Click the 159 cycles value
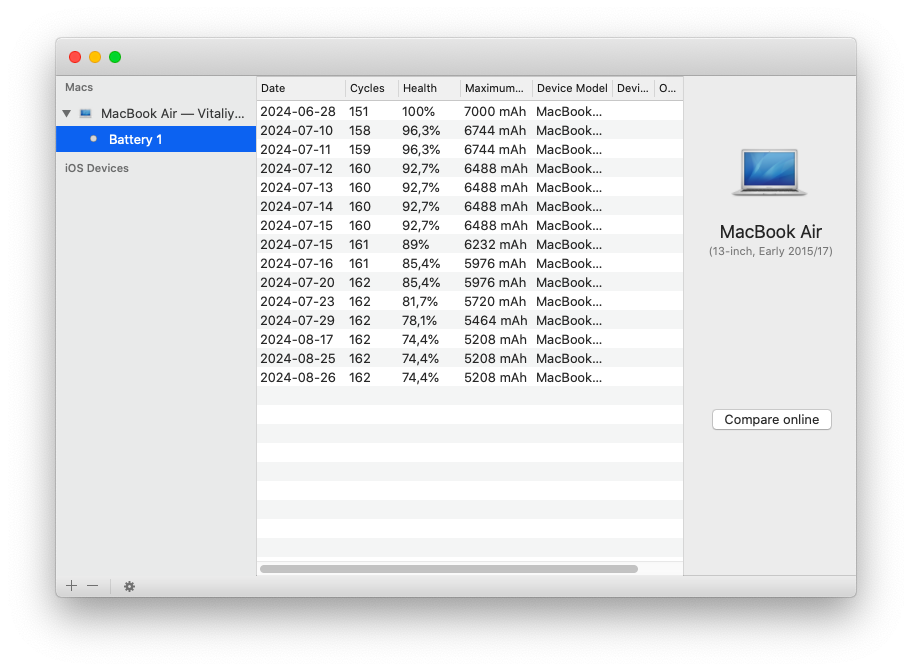 [x=360, y=149]
